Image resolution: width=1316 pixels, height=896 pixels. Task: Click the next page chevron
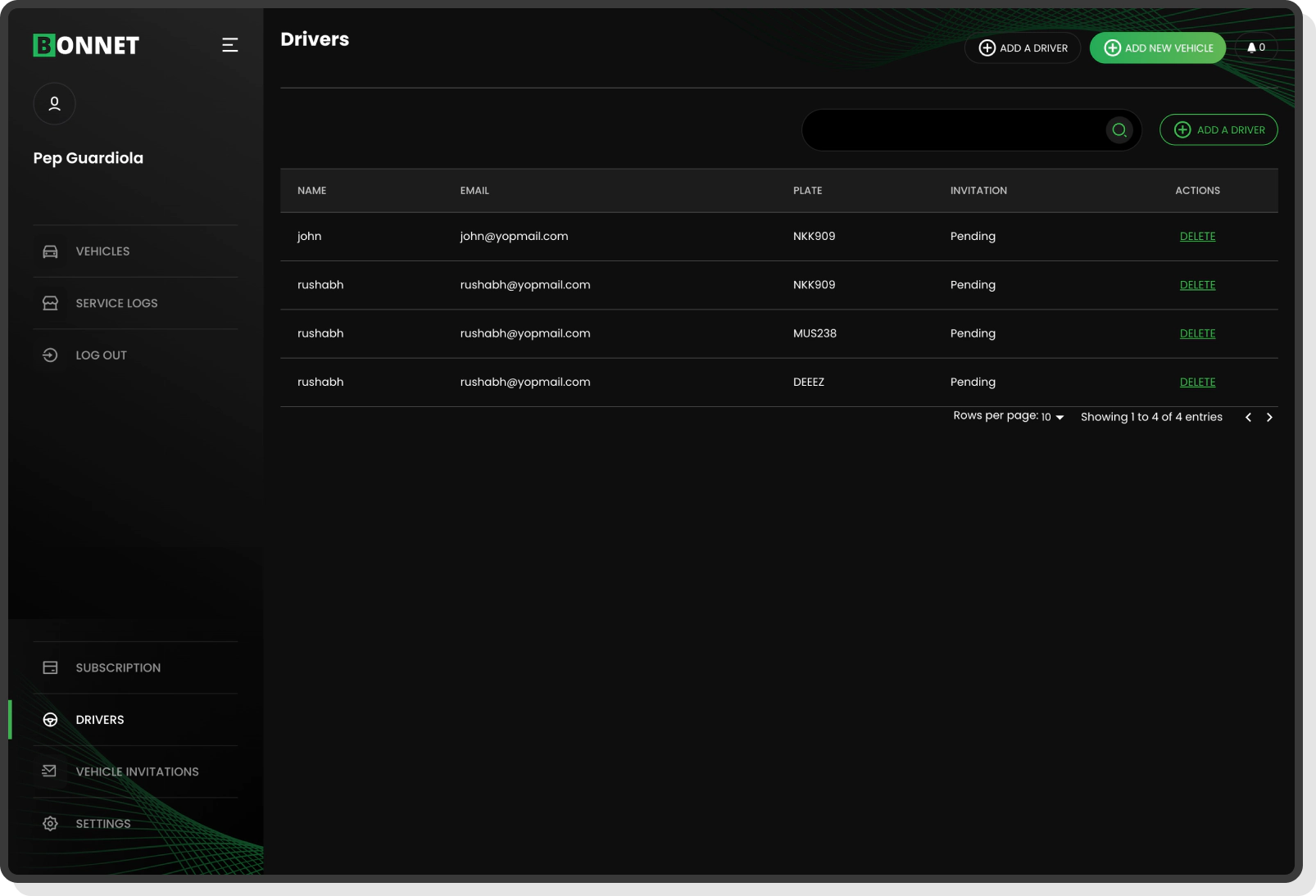point(1269,417)
